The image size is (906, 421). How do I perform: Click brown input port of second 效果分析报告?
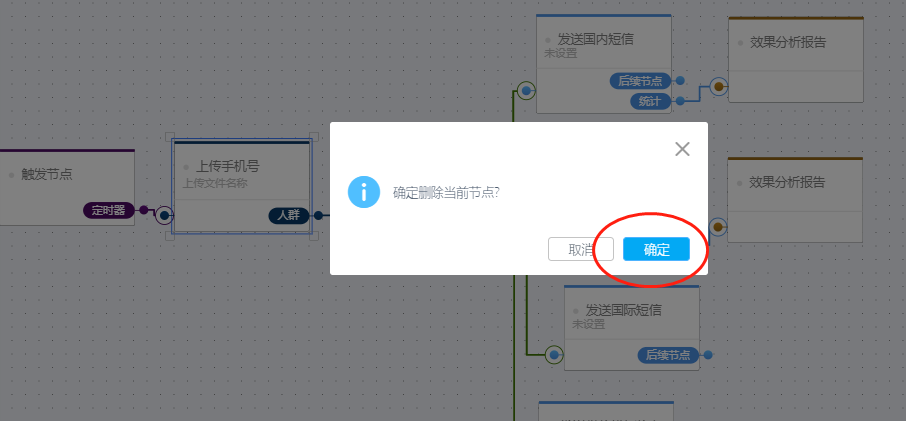tap(718, 227)
